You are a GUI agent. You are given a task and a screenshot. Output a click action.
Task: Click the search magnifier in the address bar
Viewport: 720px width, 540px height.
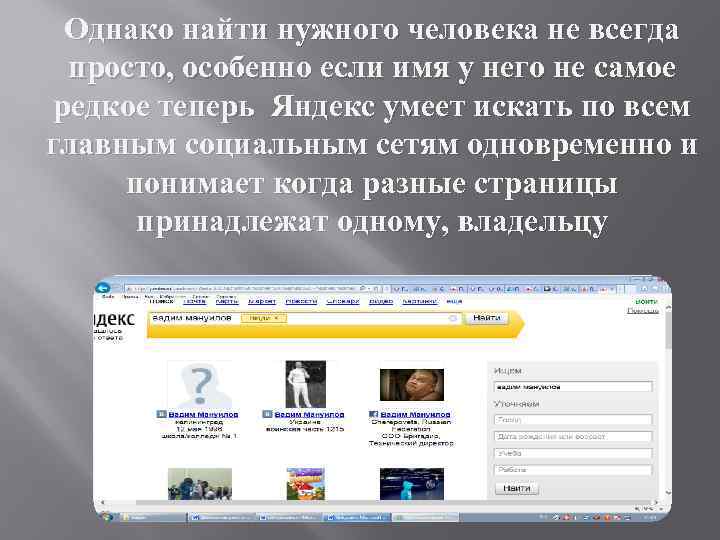(x=363, y=289)
